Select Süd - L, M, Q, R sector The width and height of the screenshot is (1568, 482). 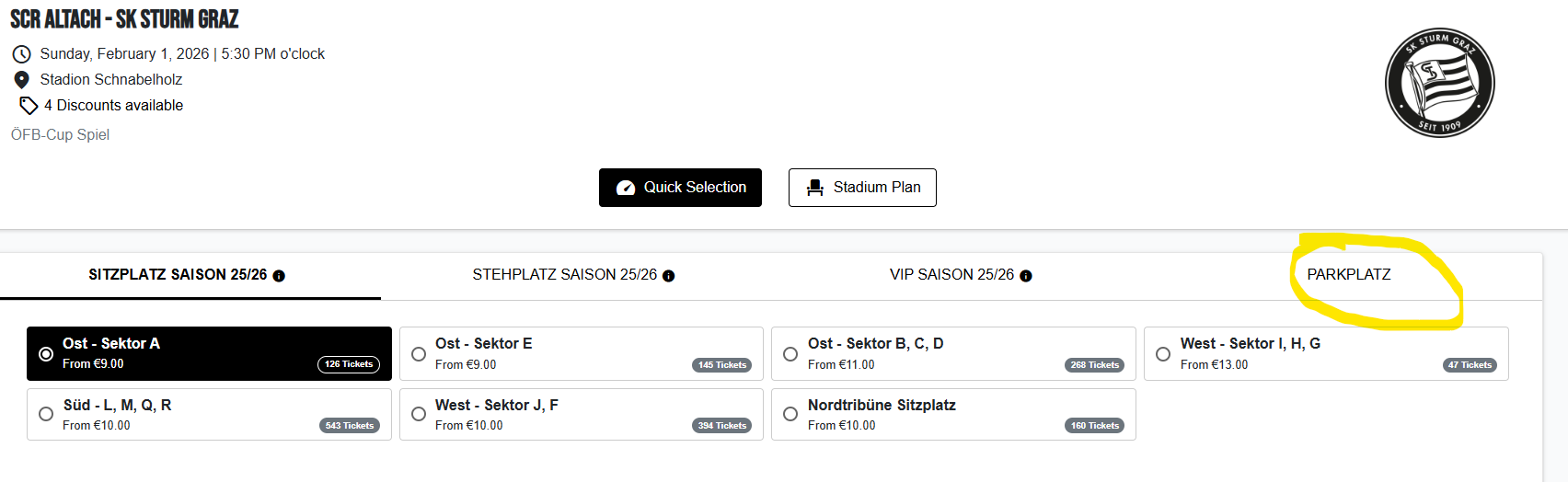(x=46, y=414)
